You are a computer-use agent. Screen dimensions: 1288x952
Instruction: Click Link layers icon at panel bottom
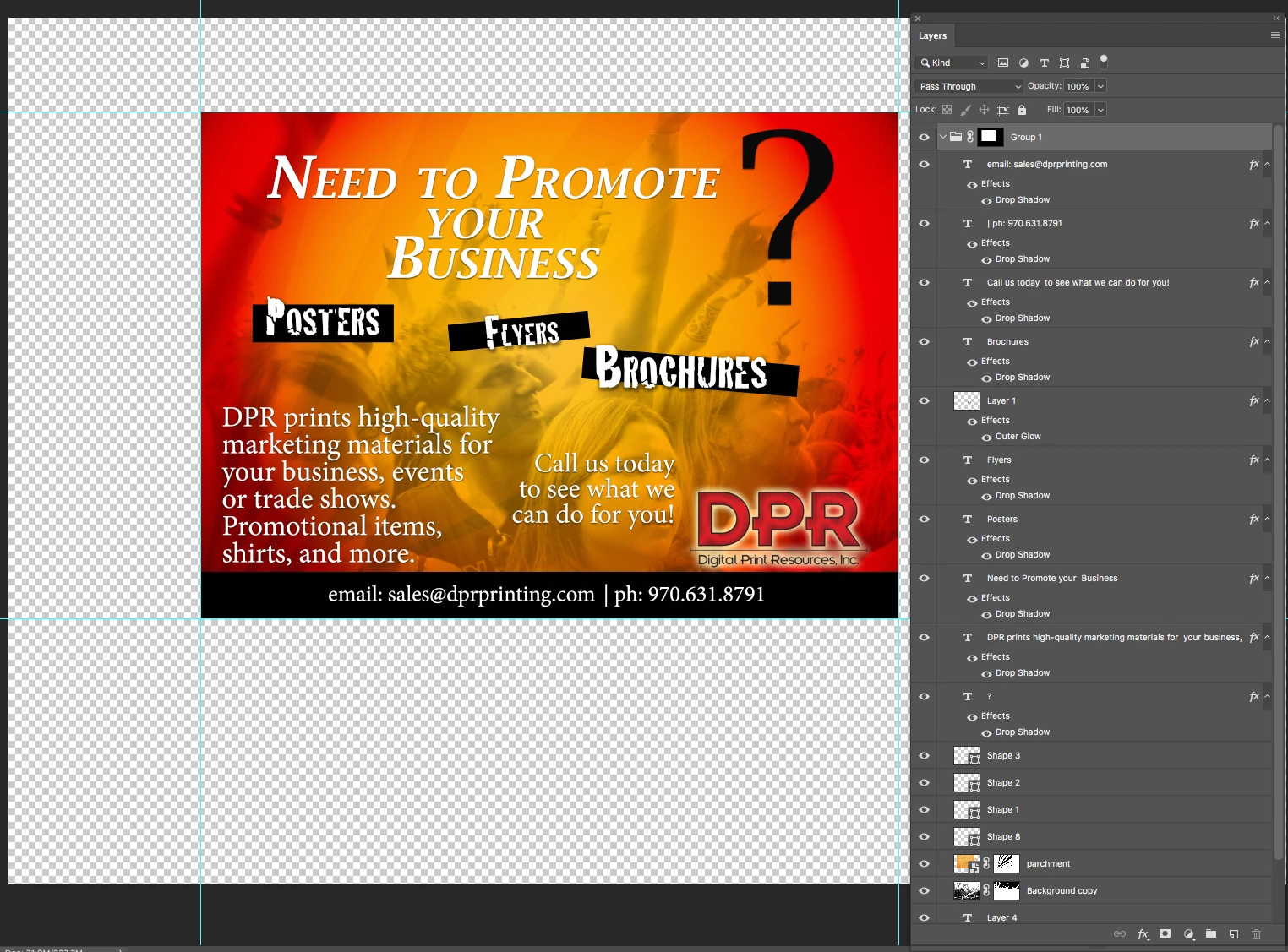pyautogui.click(x=1120, y=933)
